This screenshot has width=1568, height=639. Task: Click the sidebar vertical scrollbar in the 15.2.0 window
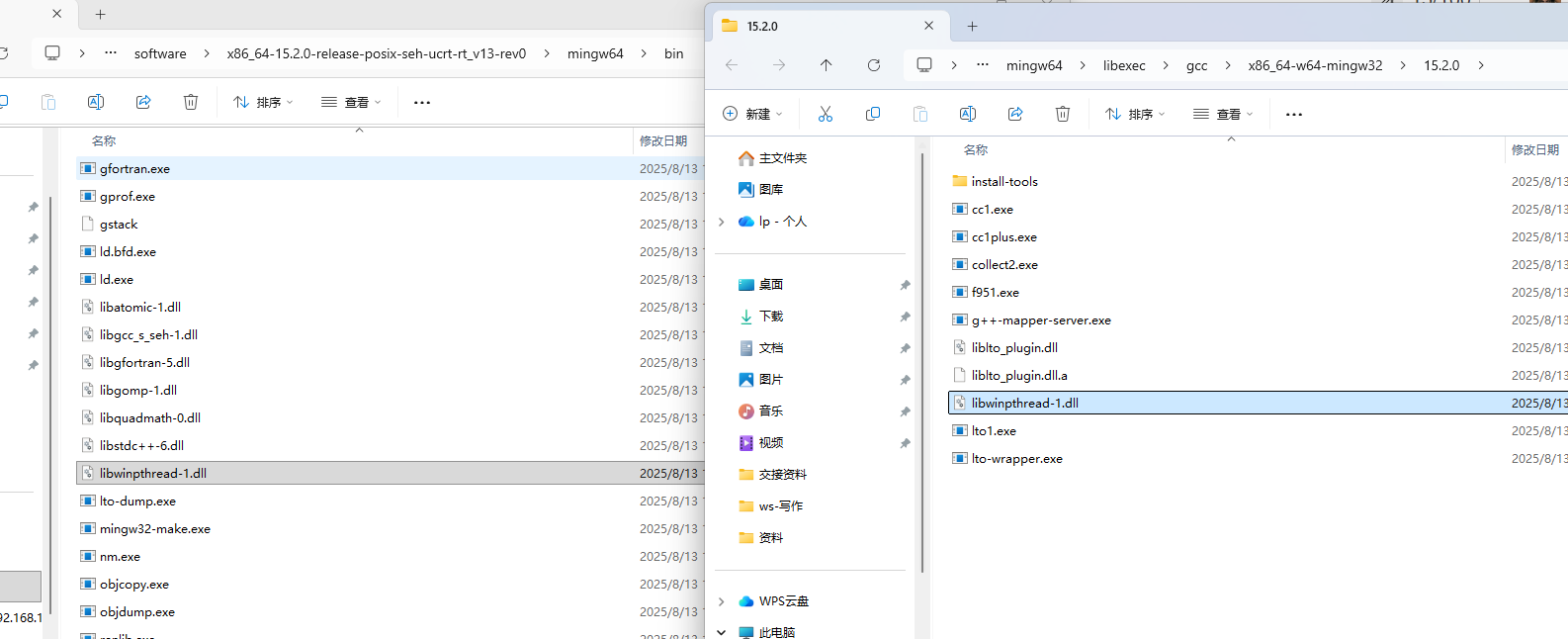(x=922, y=361)
